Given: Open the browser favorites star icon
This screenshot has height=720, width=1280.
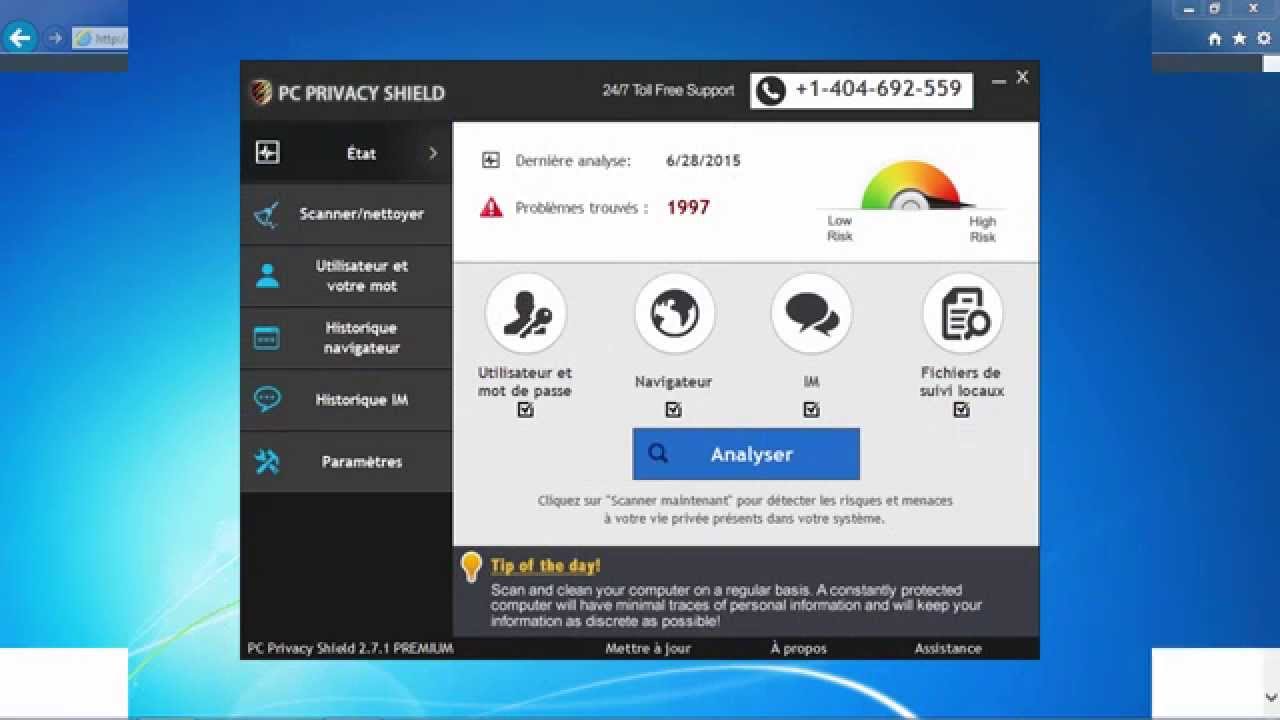Looking at the screenshot, I should tap(1240, 39).
